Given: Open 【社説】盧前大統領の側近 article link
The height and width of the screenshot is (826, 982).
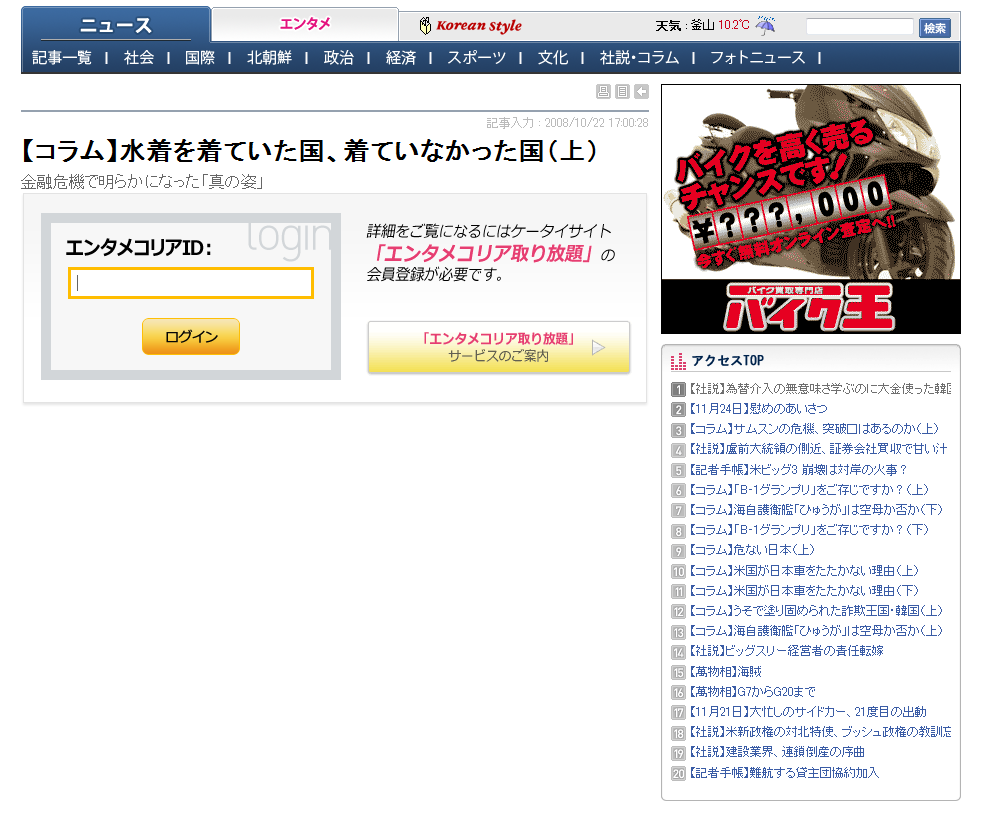Looking at the screenshot, I should [818, 449].
